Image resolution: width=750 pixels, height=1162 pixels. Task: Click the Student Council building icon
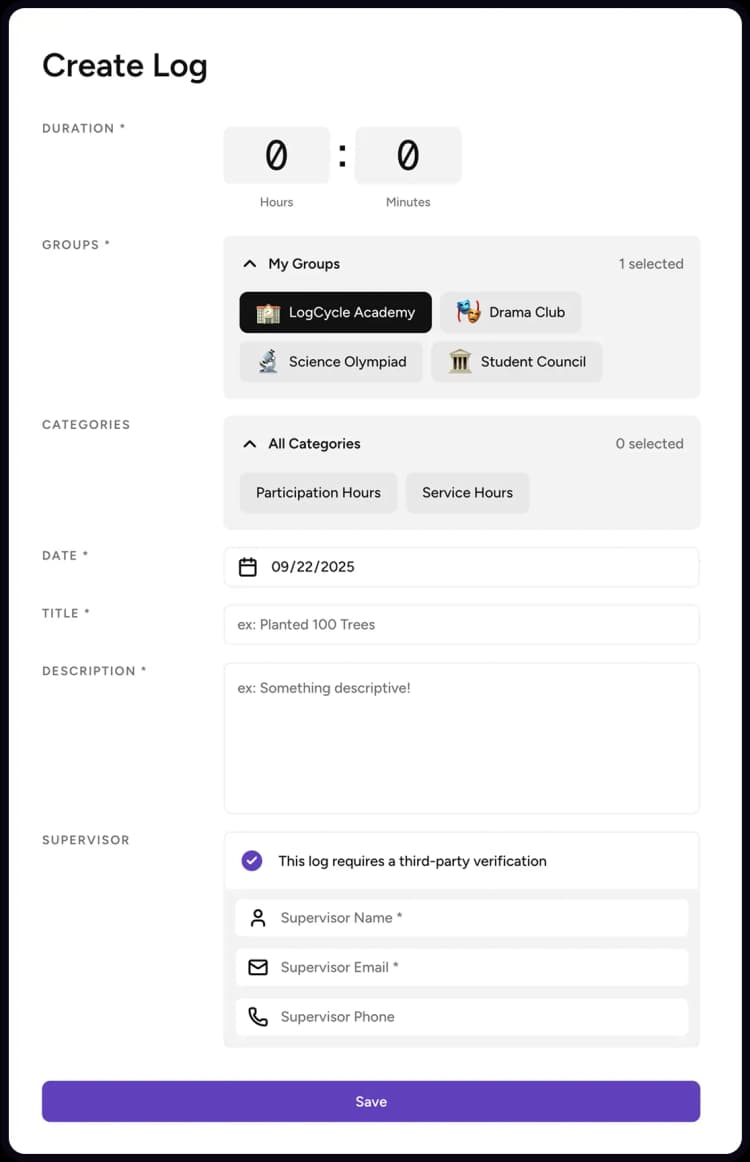[x=460, y=362]
